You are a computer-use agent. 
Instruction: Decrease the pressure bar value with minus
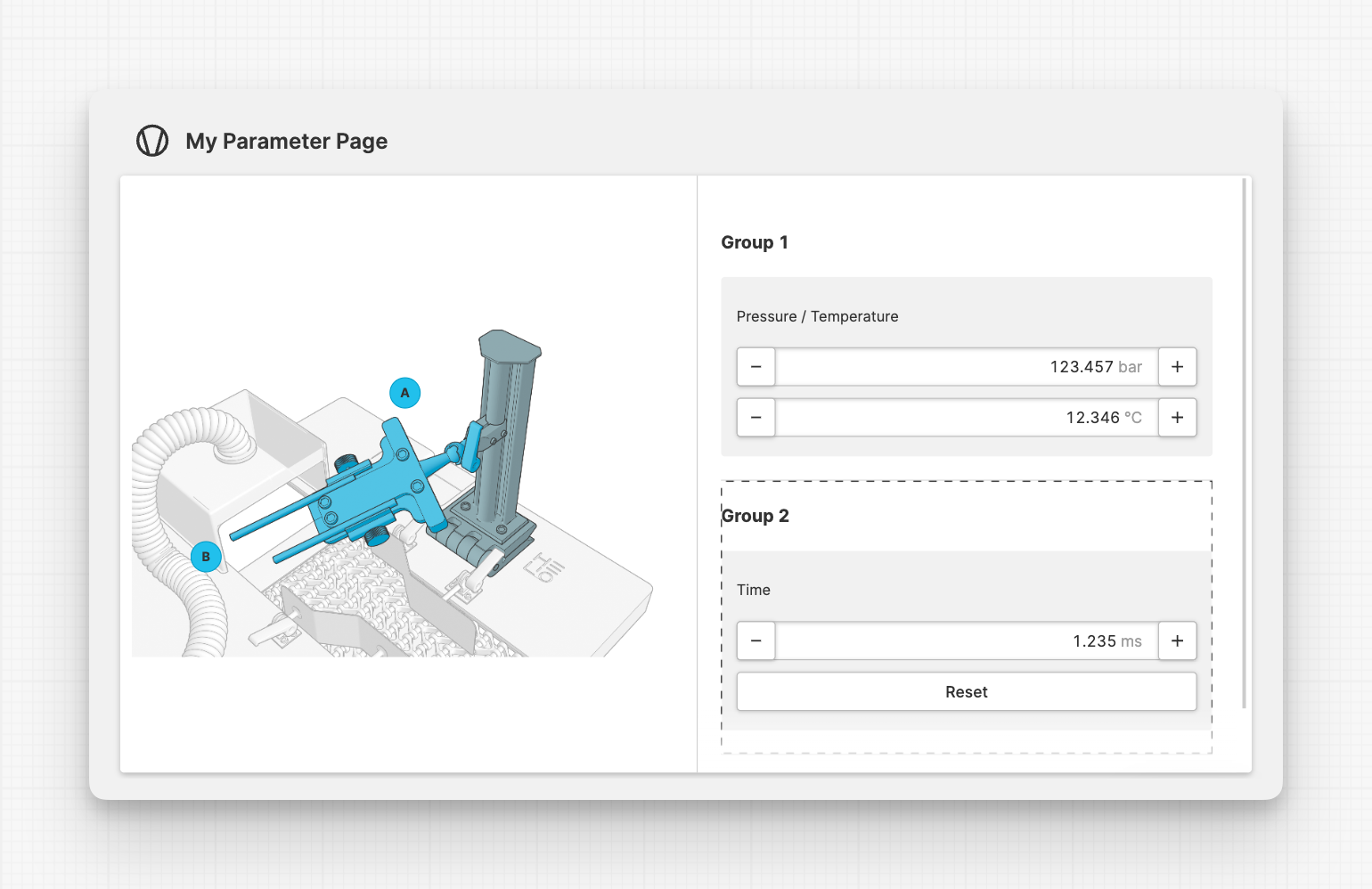point(755,367)
